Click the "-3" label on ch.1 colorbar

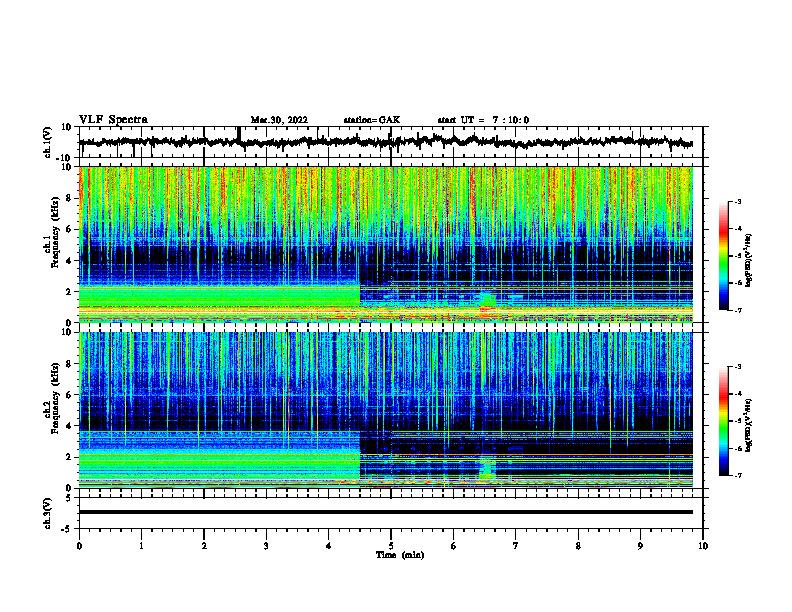(737, 201)
